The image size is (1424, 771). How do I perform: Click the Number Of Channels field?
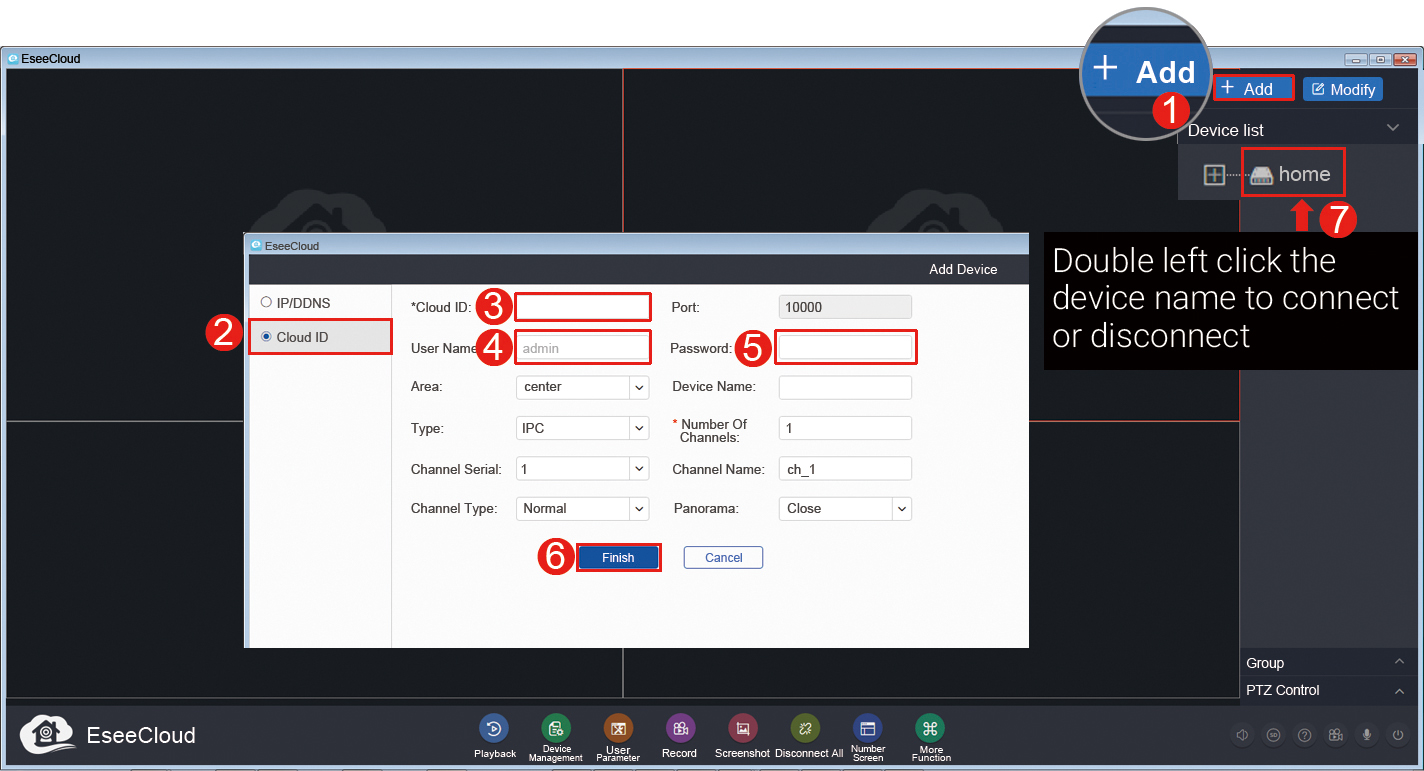pos(845,428)
